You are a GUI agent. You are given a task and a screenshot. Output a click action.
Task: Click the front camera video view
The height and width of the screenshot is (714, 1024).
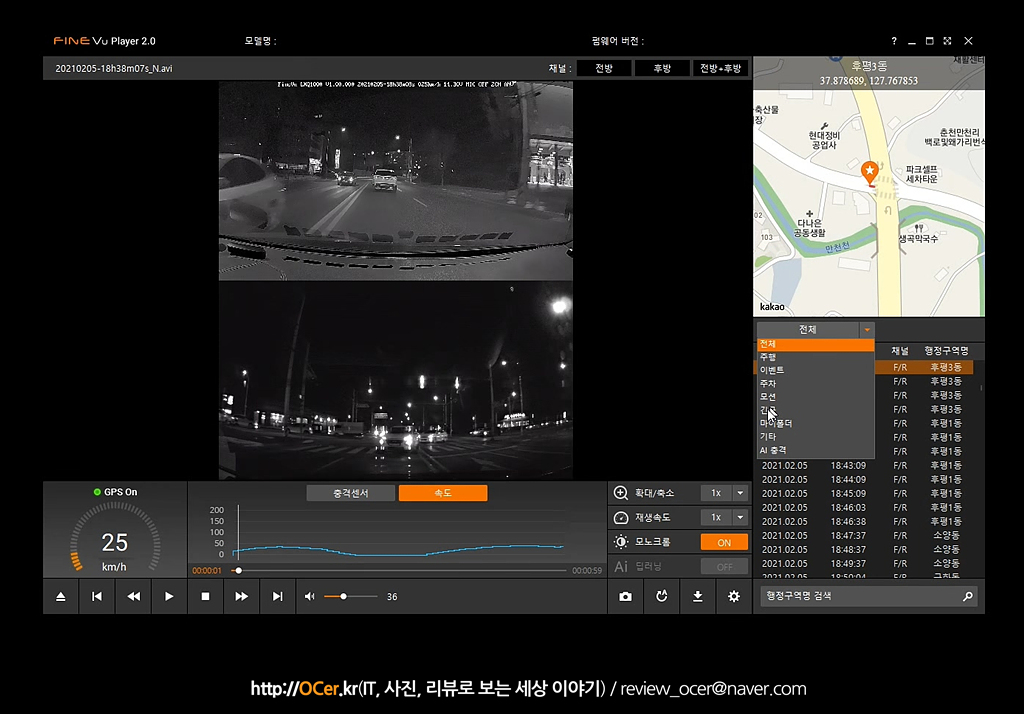pyautogui.click(x=396, y=181)
